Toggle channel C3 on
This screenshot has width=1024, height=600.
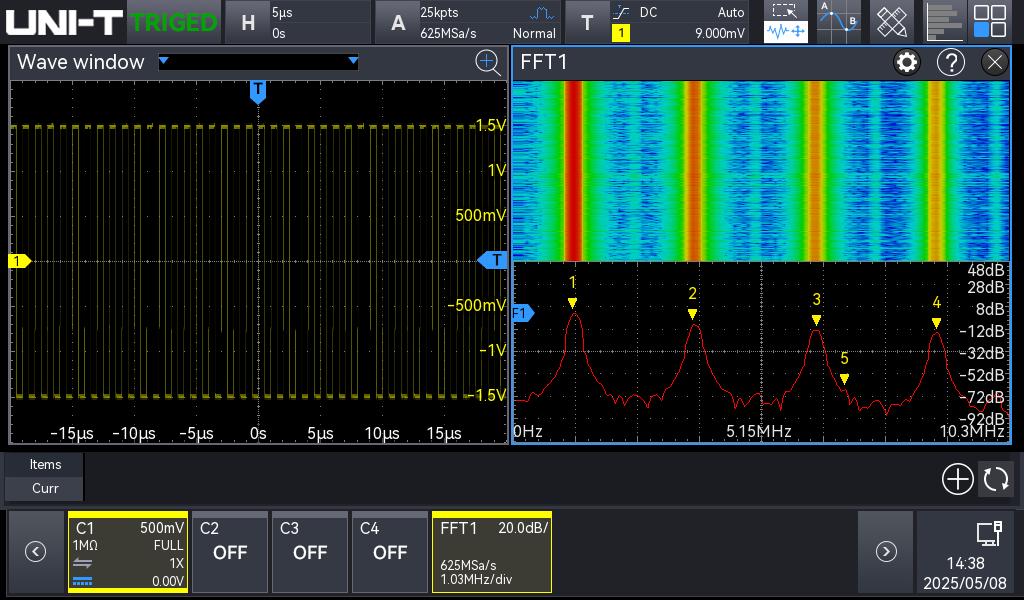click(309, 552)
